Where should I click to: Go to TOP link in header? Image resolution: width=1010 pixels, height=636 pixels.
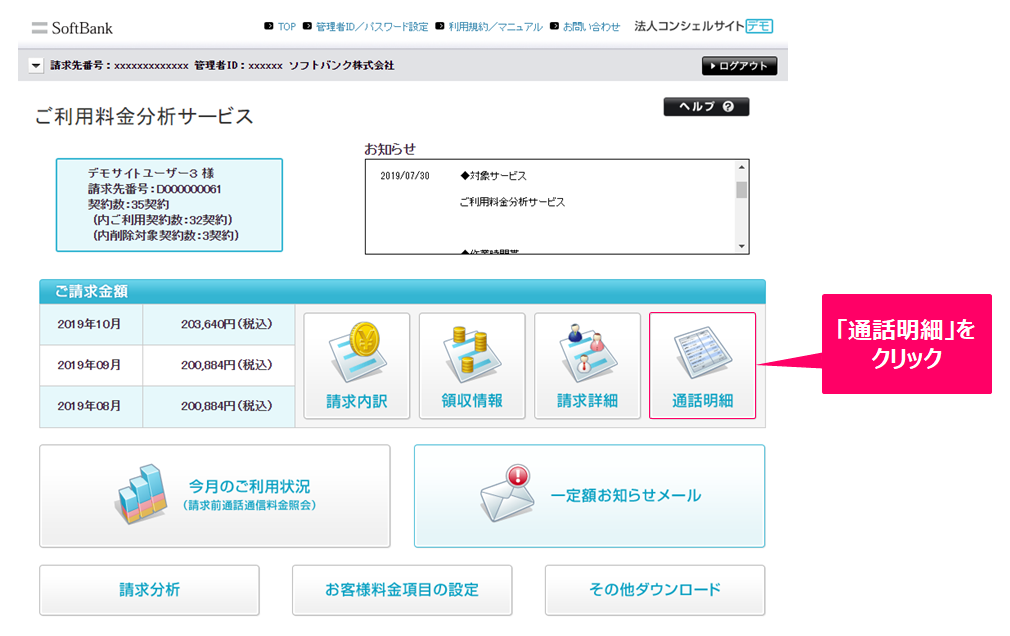tap(287, 26)
